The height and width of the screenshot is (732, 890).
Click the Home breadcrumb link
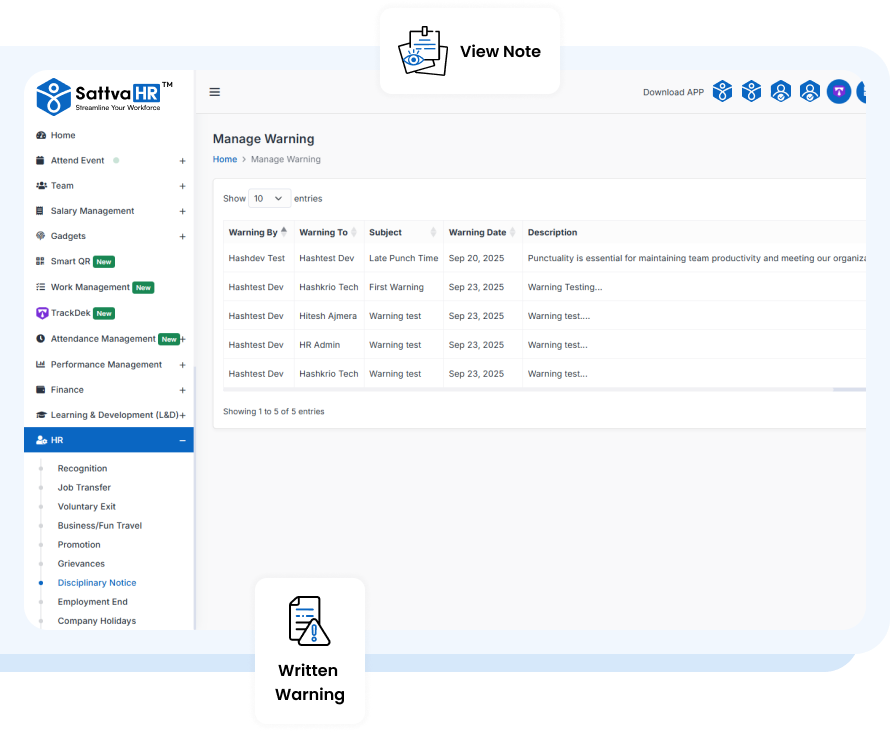coord(225,159)
